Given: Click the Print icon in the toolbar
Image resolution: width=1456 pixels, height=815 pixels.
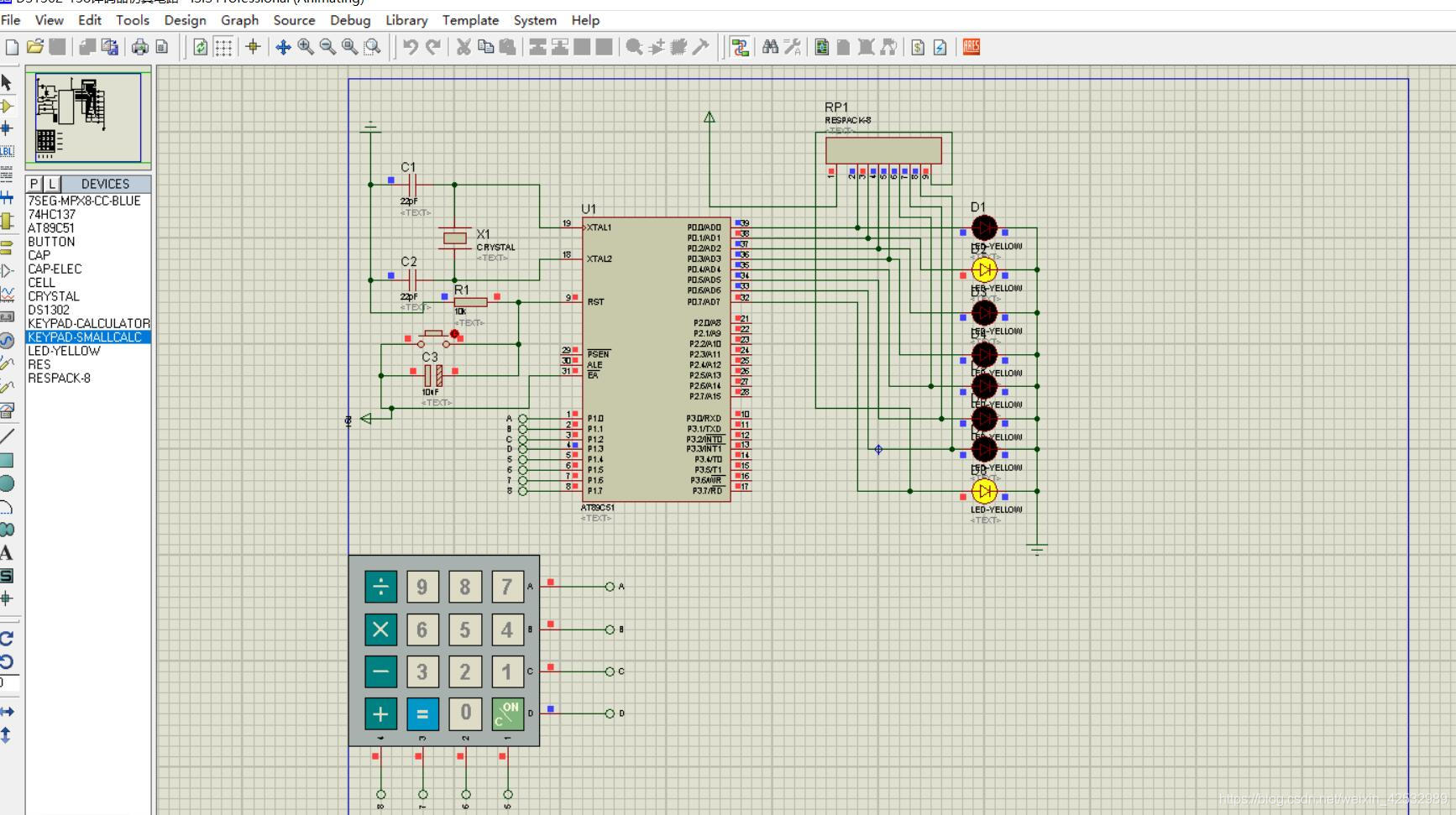Looking at the screenshot, I should (x=139, y=47).
